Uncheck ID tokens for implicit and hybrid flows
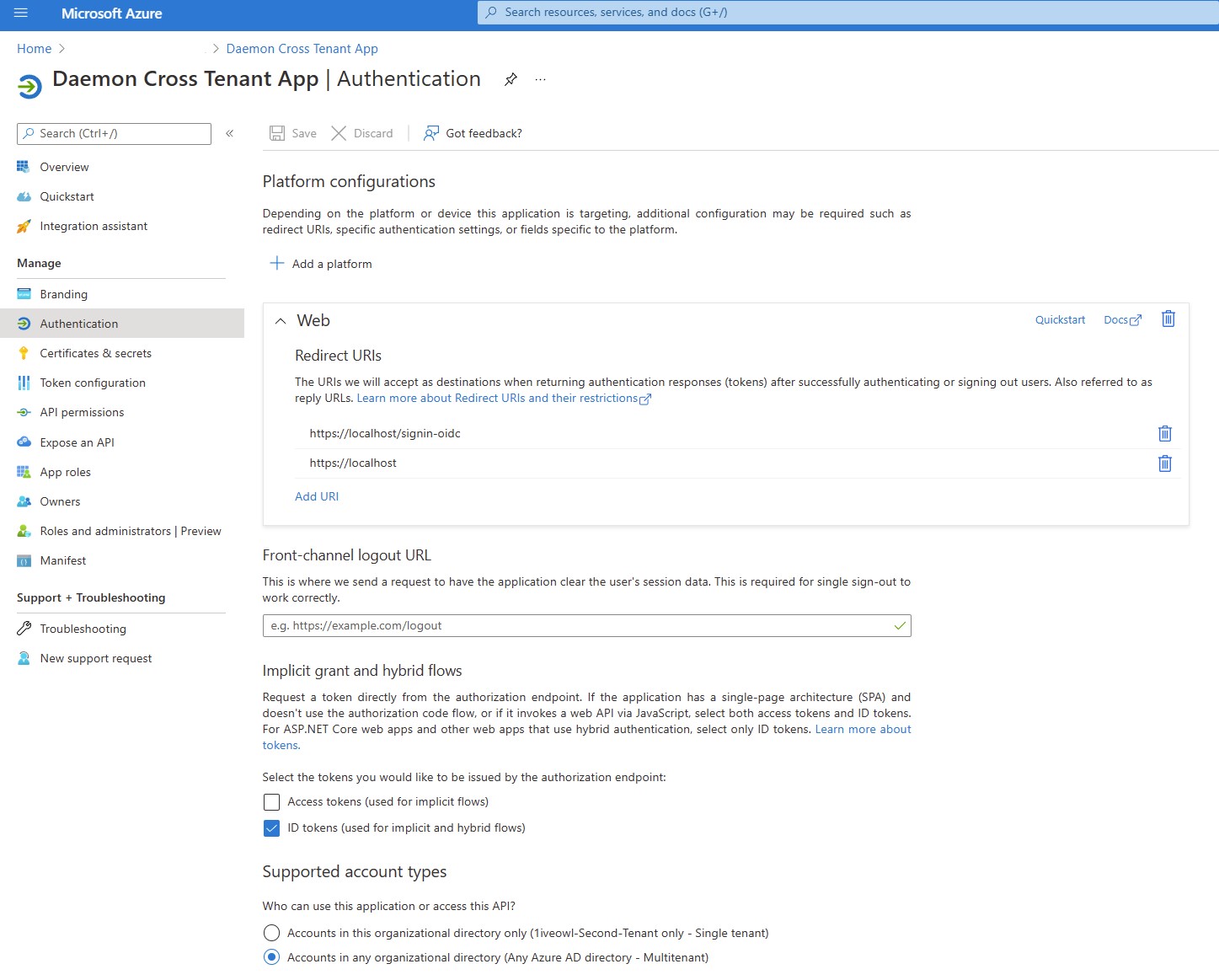This screenshot has height=980, width=1219. (x=271, y=827)
